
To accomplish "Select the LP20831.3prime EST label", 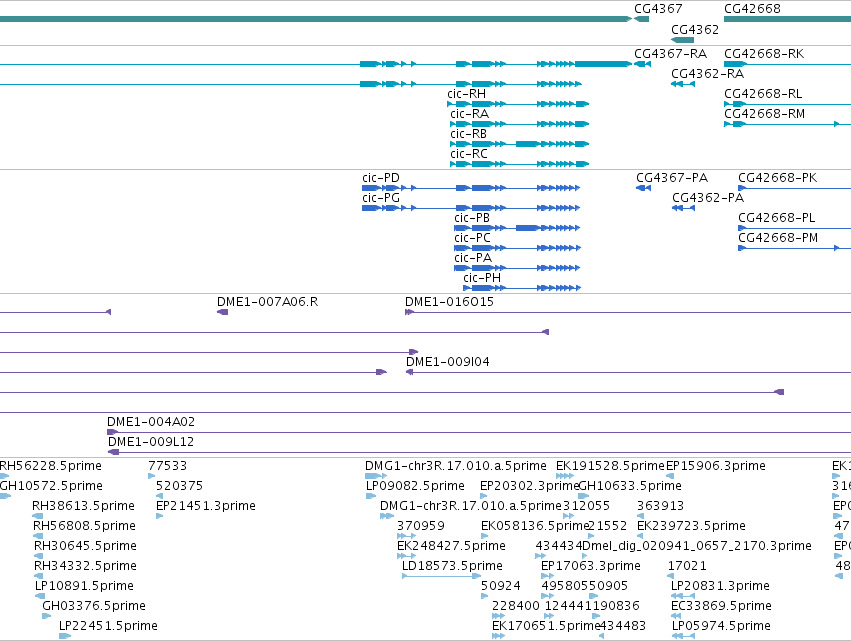I will [720, 586].
